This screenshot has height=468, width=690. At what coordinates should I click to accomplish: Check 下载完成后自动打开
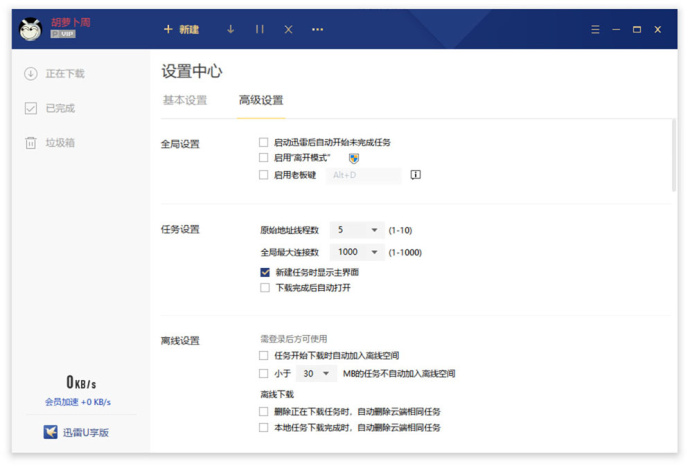pyautogui.click(x=265, y=288)
